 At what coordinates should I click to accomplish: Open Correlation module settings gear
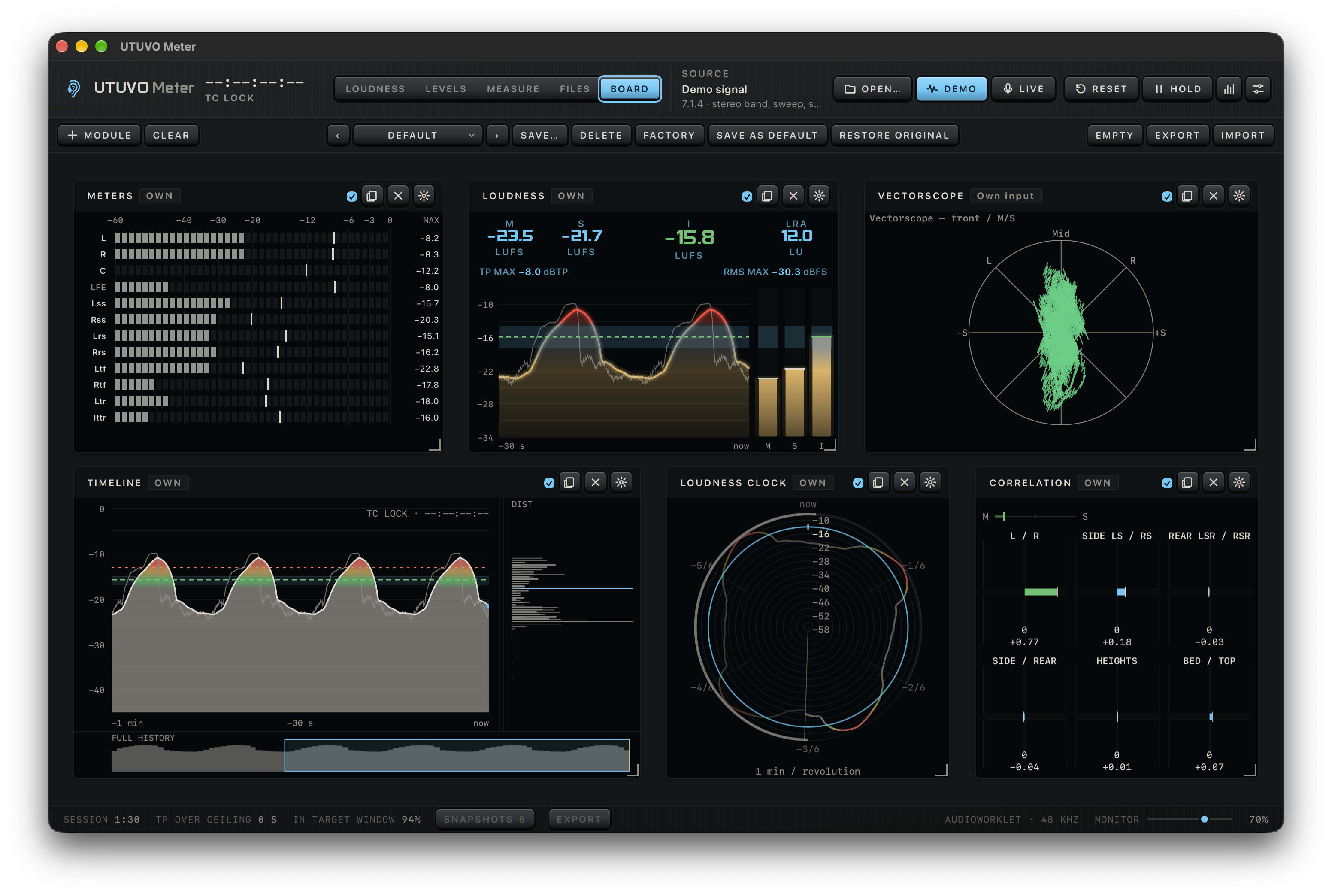point(1239,483)
